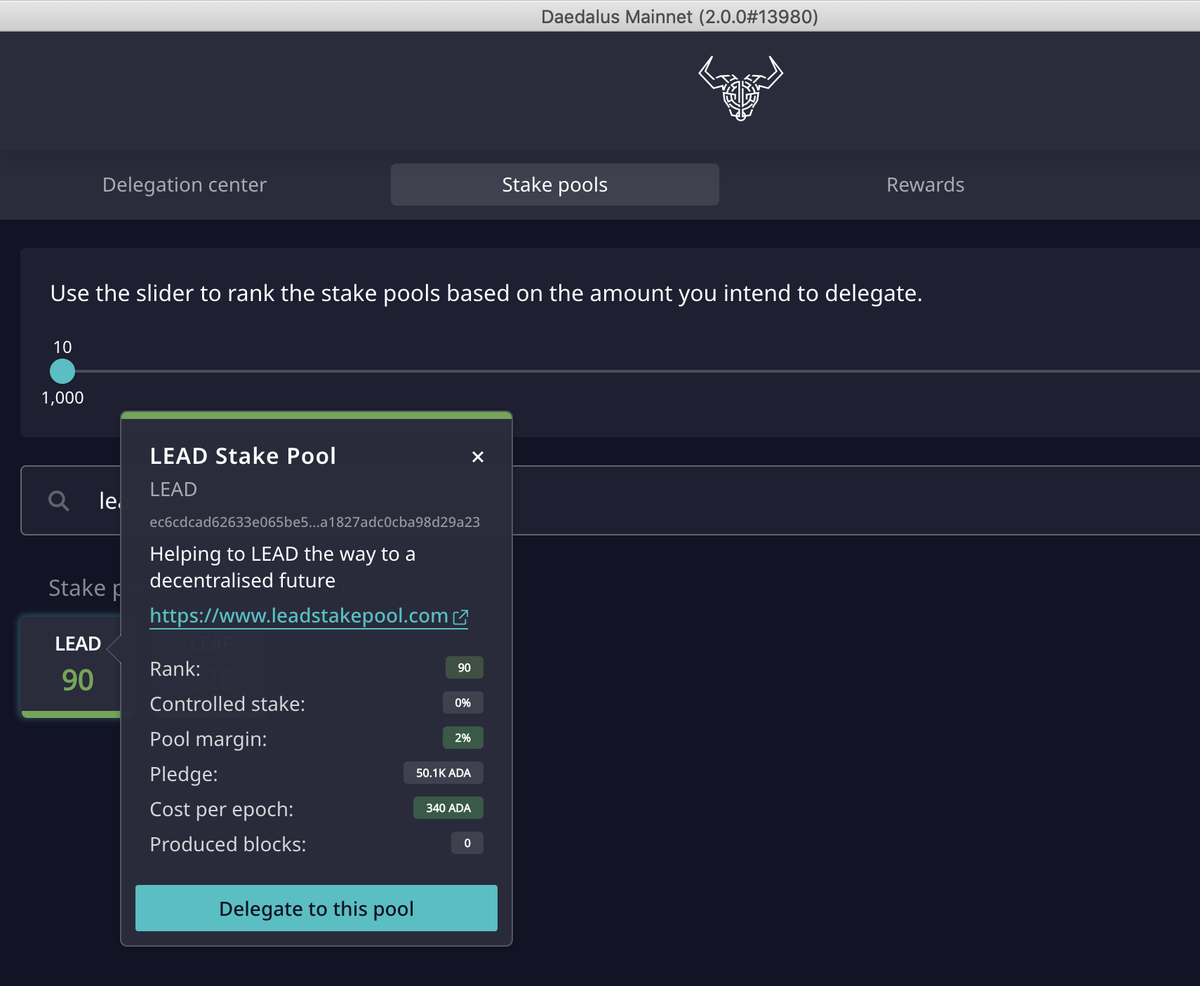
Task: Click Delegate to this pool button
Action: (316, 908)
